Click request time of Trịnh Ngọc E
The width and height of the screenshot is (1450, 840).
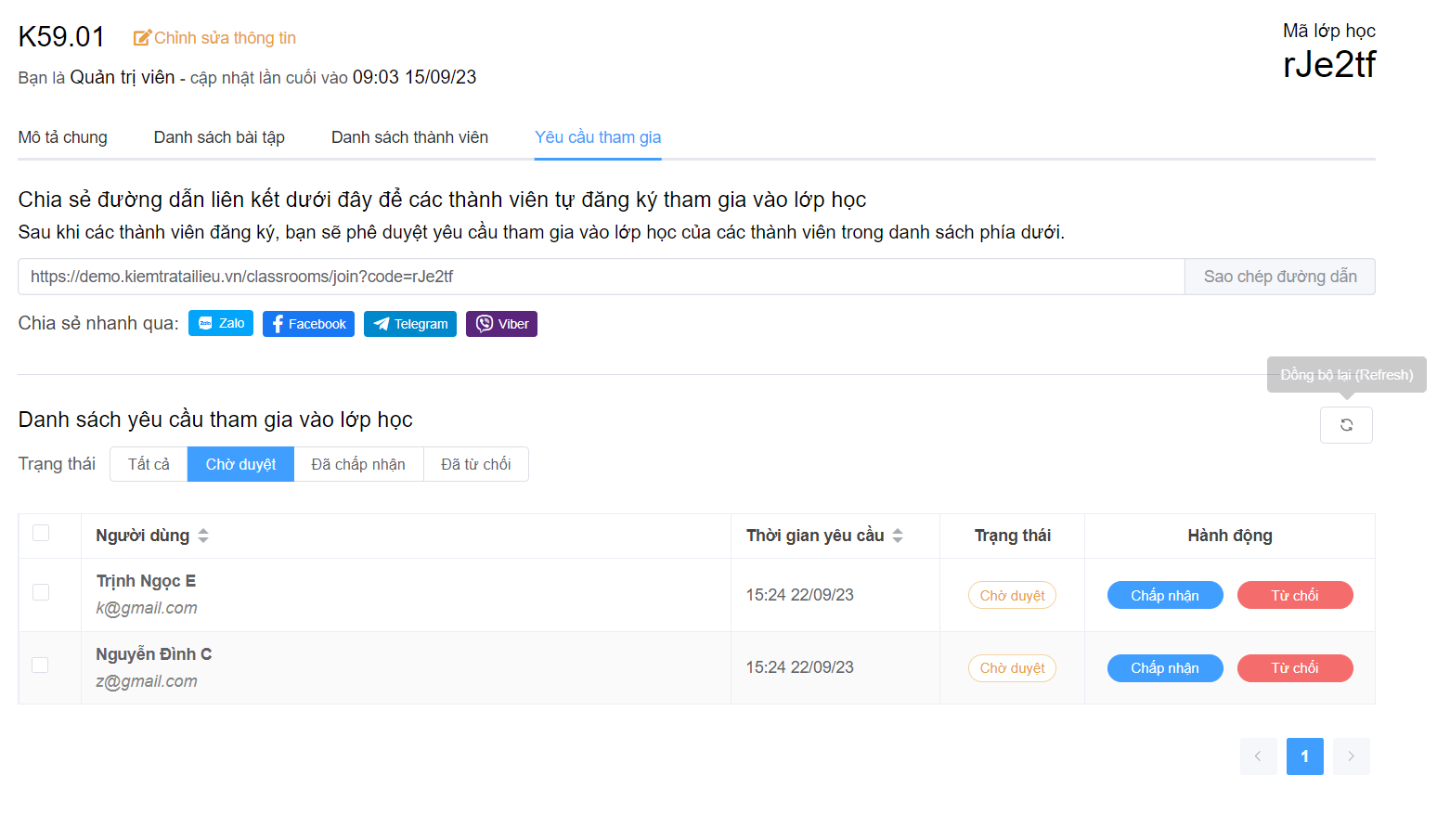click(x=800, y=595)
